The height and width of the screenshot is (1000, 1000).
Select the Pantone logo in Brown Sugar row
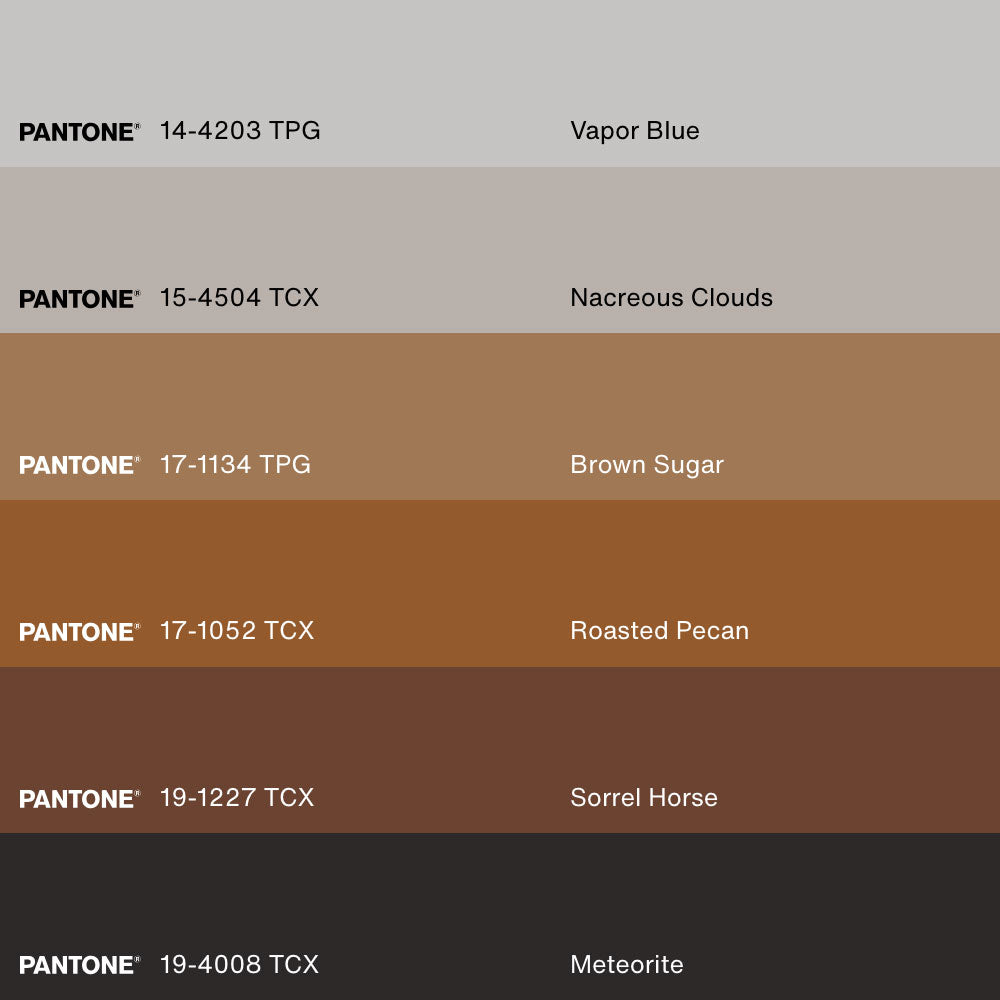[x=79, y=465]
